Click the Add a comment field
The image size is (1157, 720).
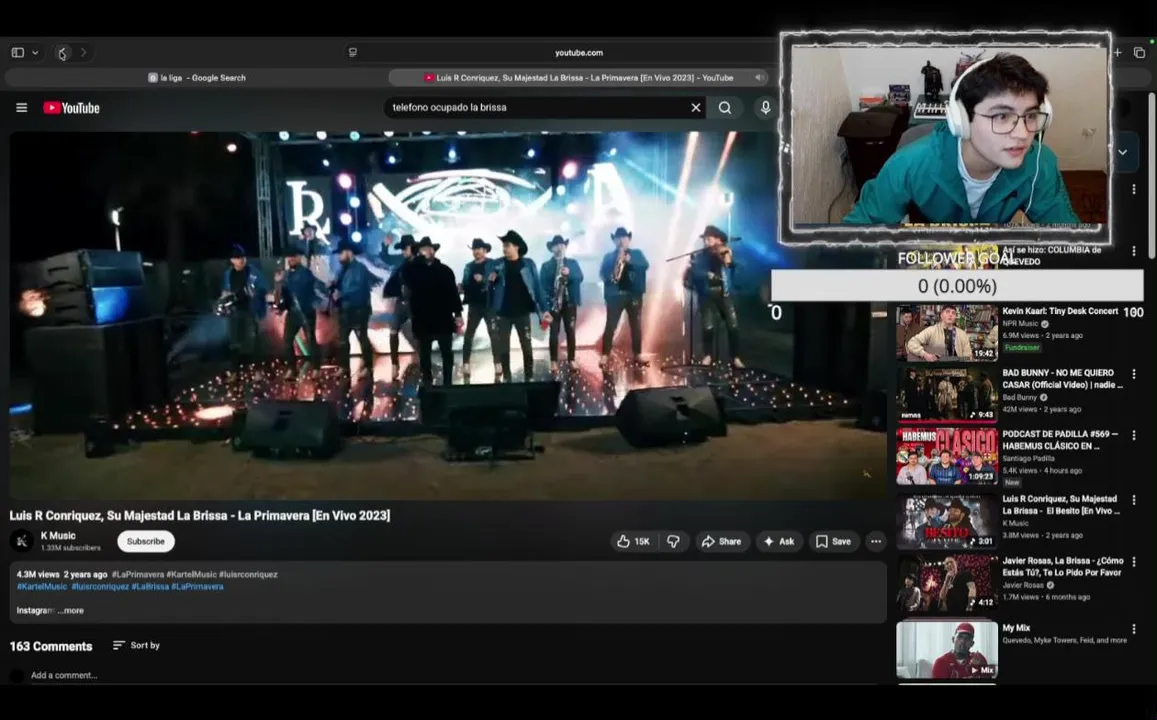pos(64,675)
